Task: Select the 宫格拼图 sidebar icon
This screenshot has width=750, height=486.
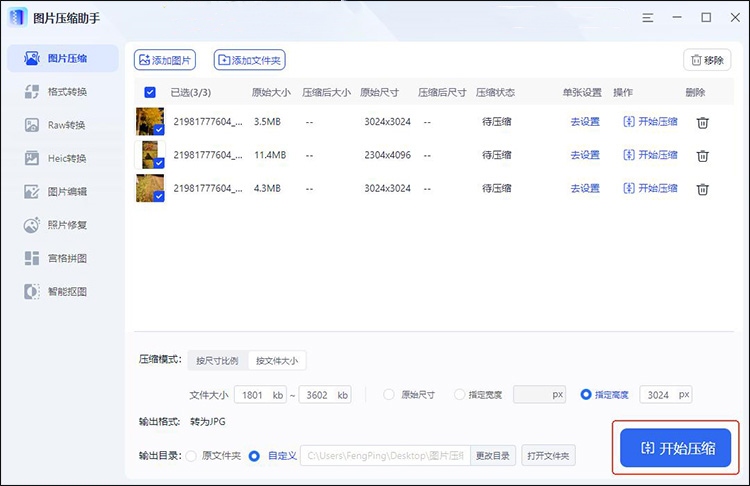Action: pyautogui.click(x=31, y=258)
